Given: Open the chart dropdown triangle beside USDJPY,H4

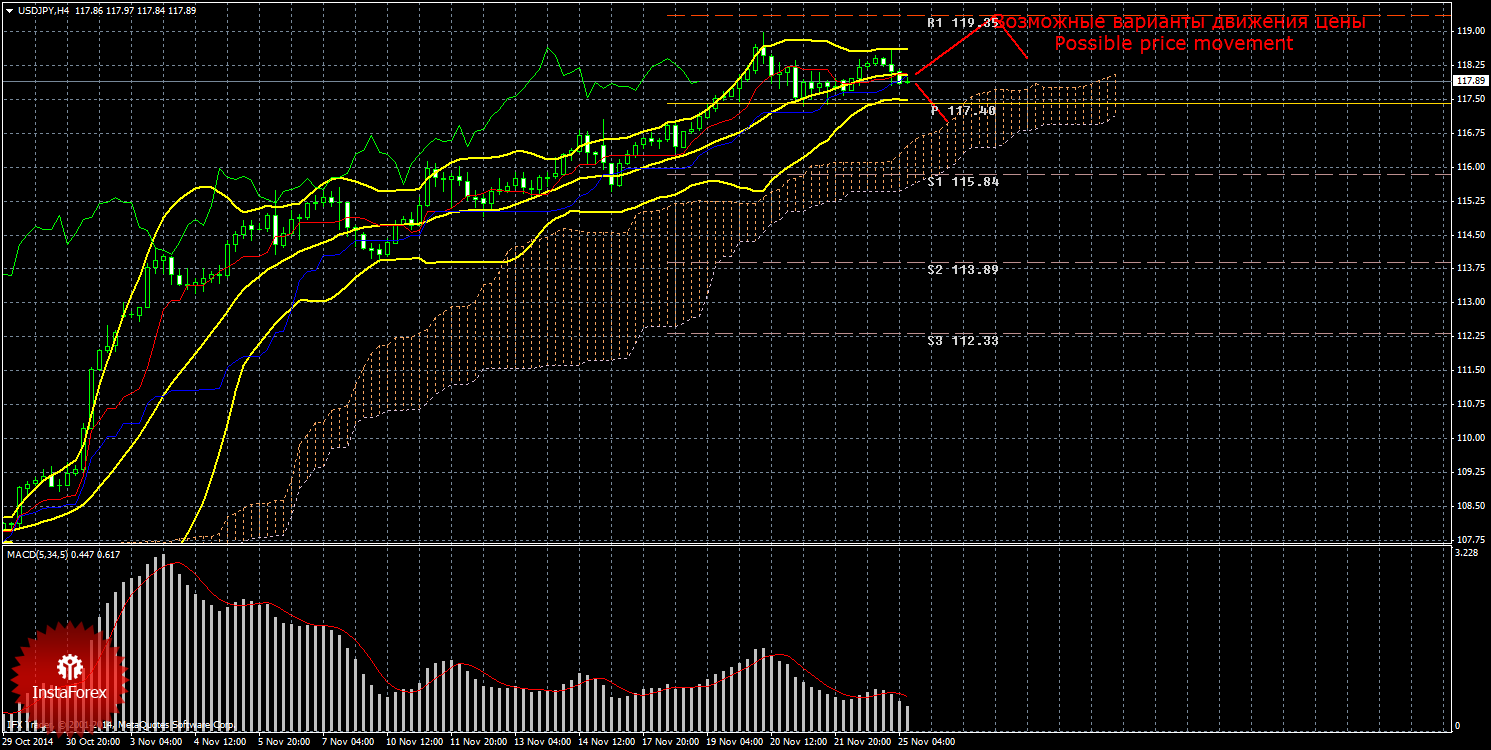Looking at the screenshot, I should coord(8,10).
